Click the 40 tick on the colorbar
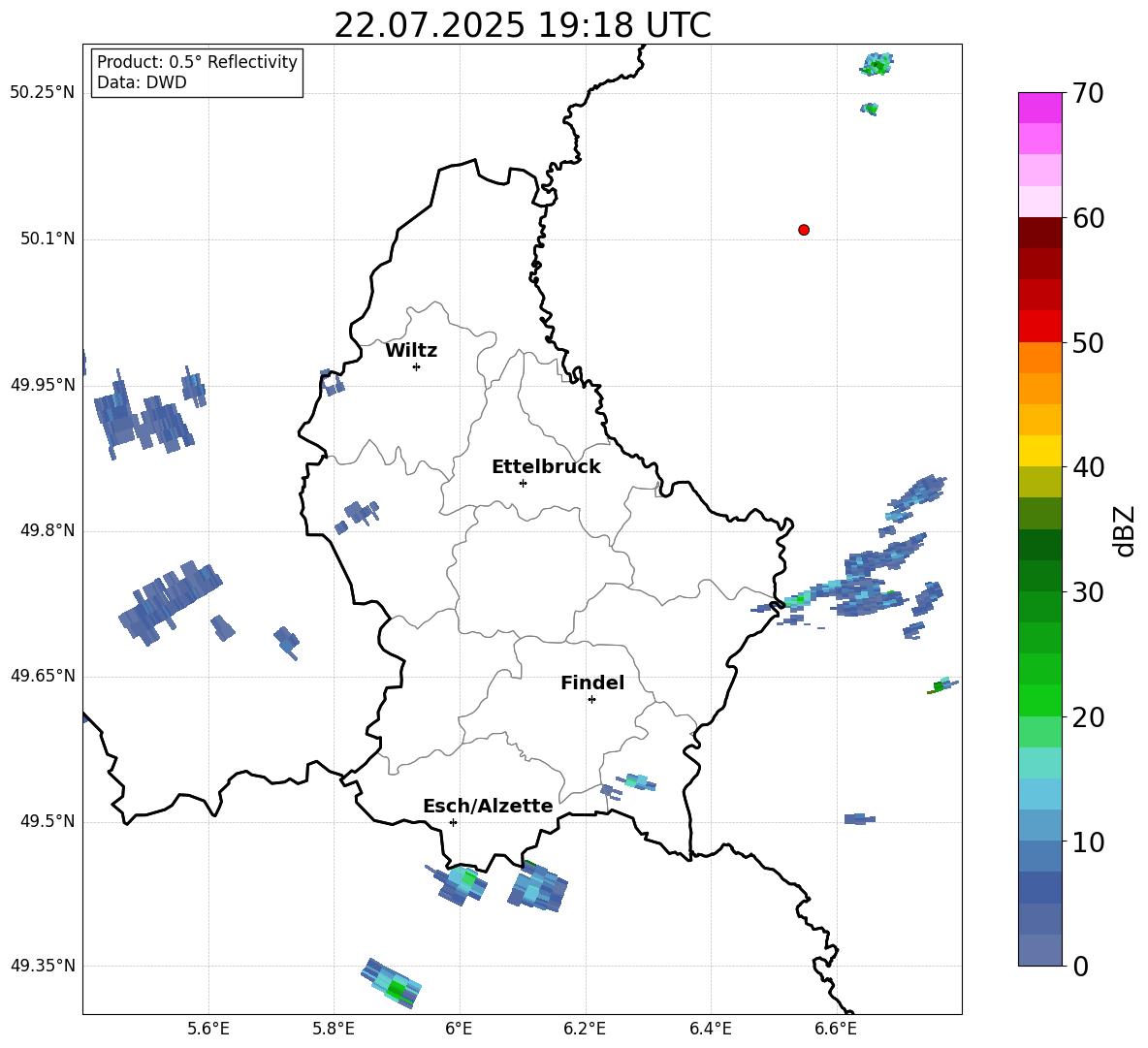This screenshot has height=1048, width=1148. pos(1088,467)
